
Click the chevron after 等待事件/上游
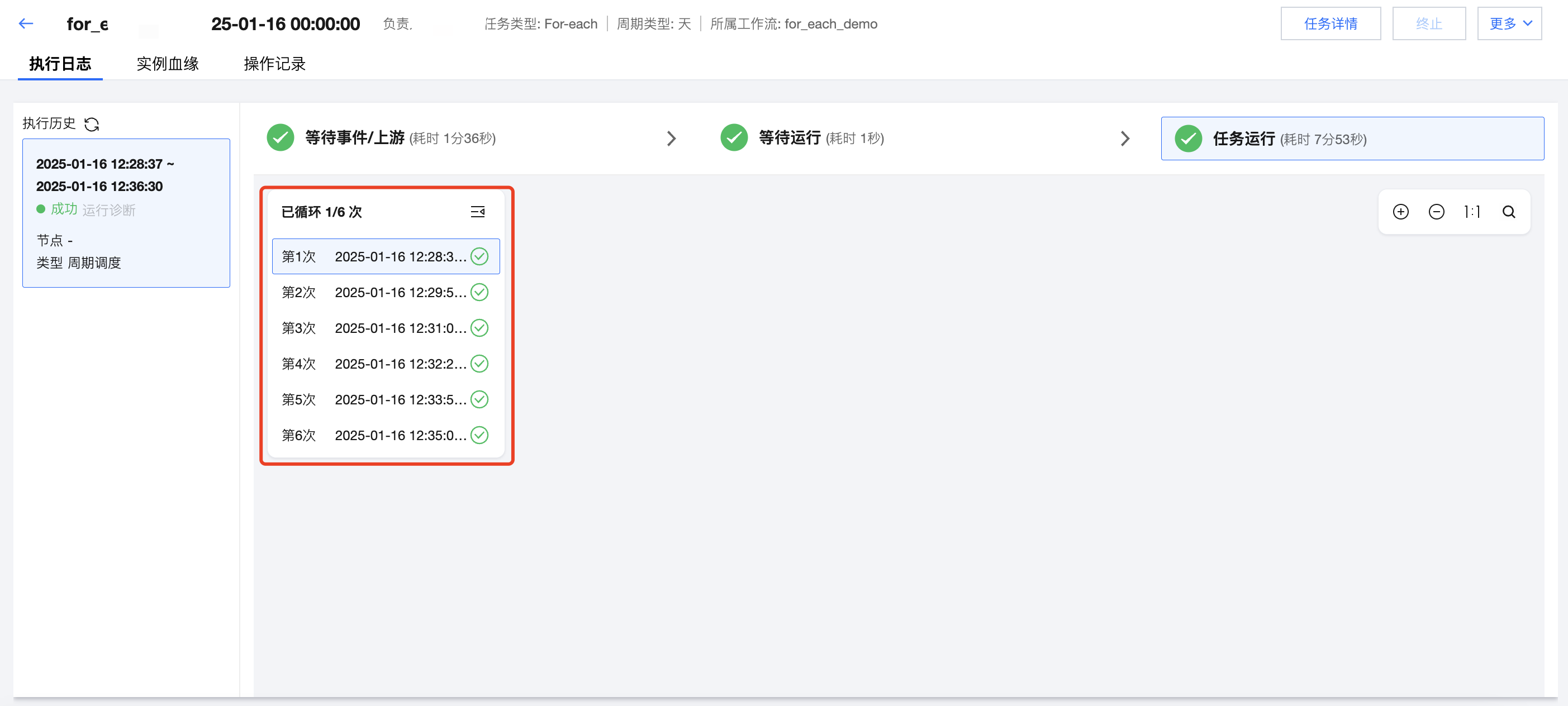(x=671, y=139)
